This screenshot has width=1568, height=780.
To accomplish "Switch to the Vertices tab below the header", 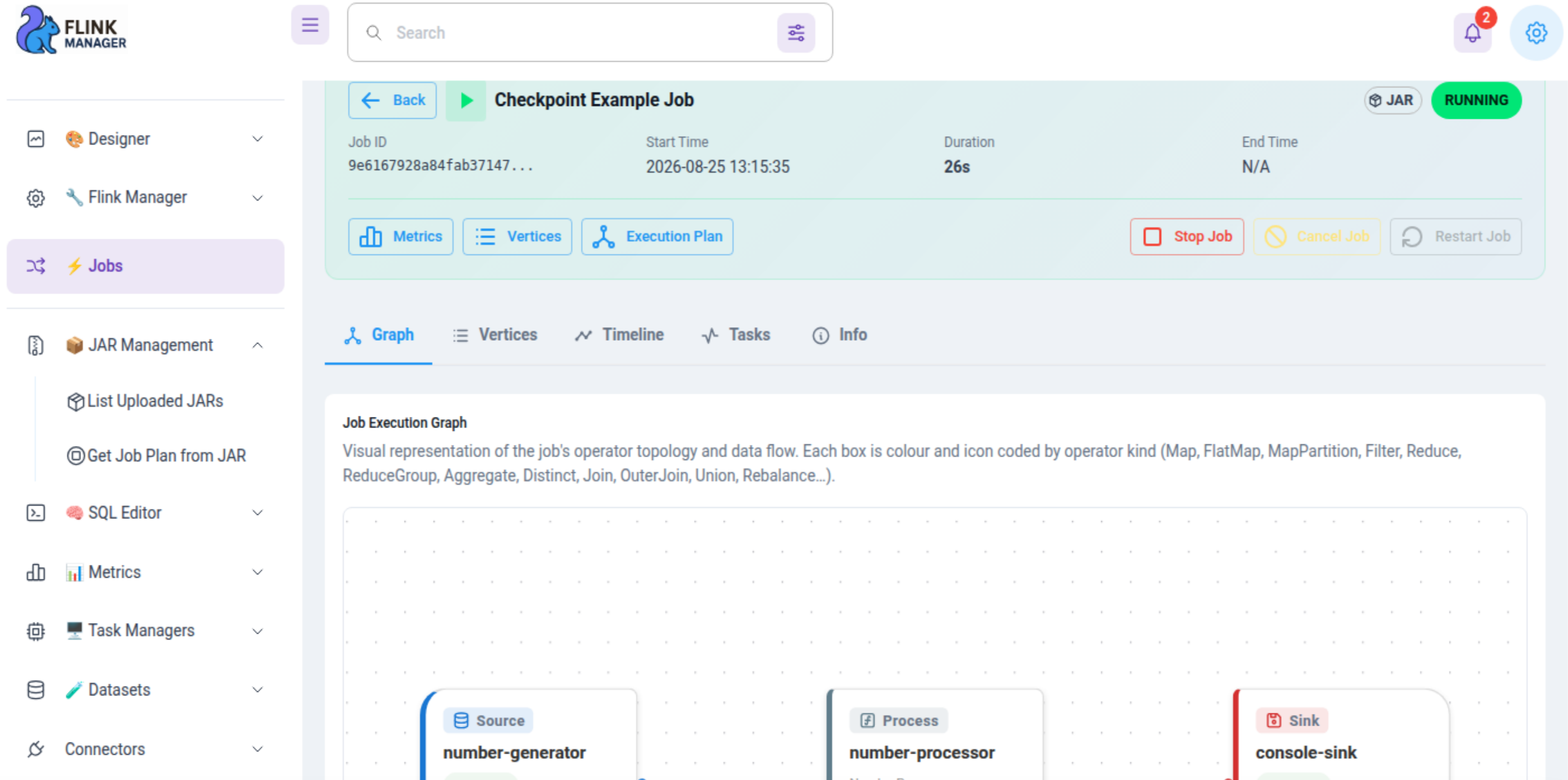I will click(495, 335).
